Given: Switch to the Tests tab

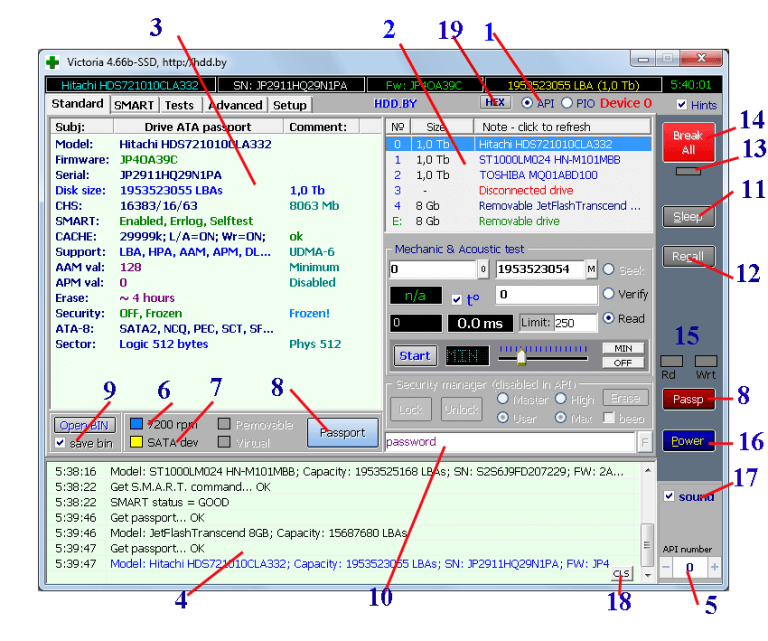Looking at the screenshot, I should click(179, 104).
